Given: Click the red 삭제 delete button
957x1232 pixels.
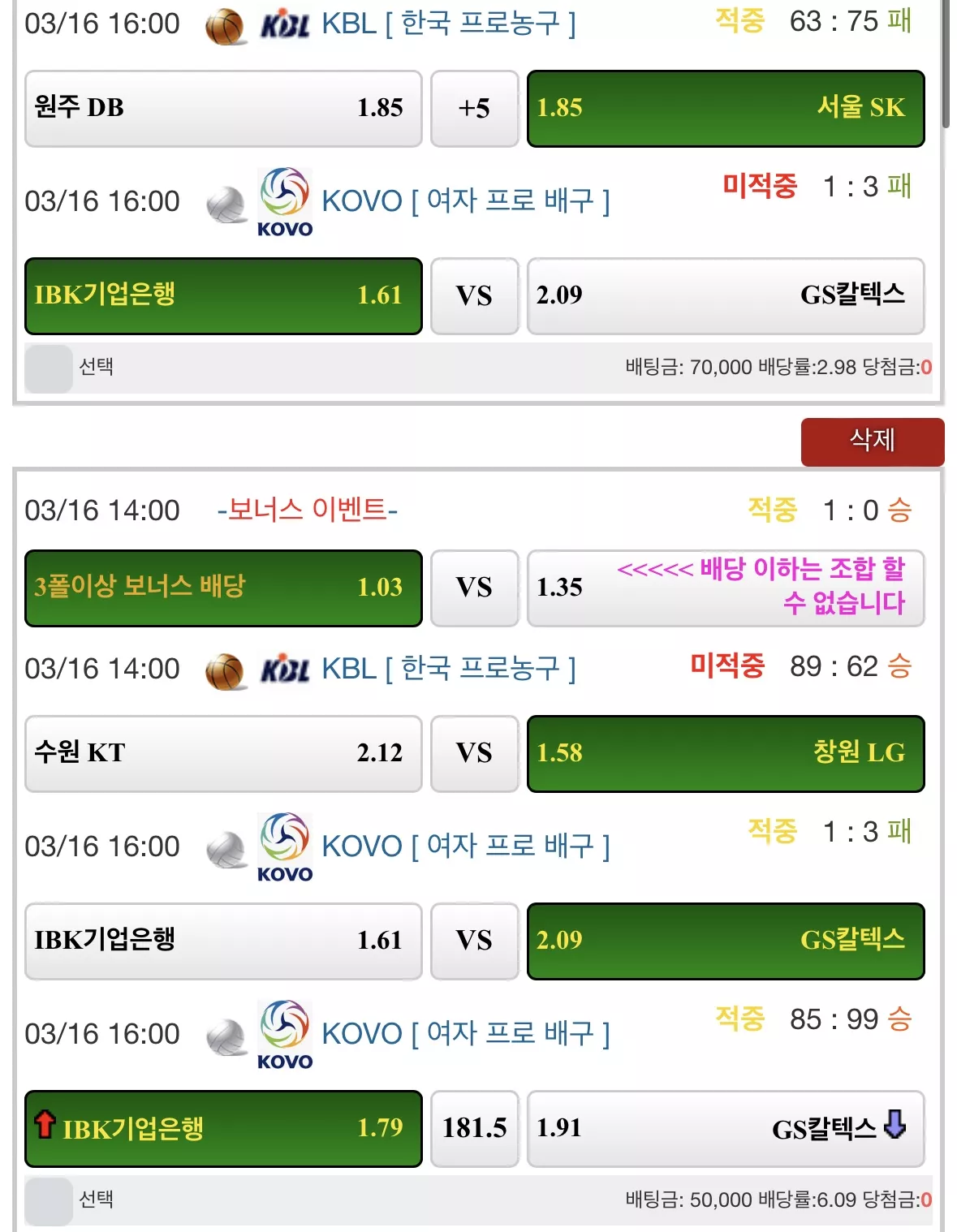Looking at the screenshot, I should (x=873, y=442).
